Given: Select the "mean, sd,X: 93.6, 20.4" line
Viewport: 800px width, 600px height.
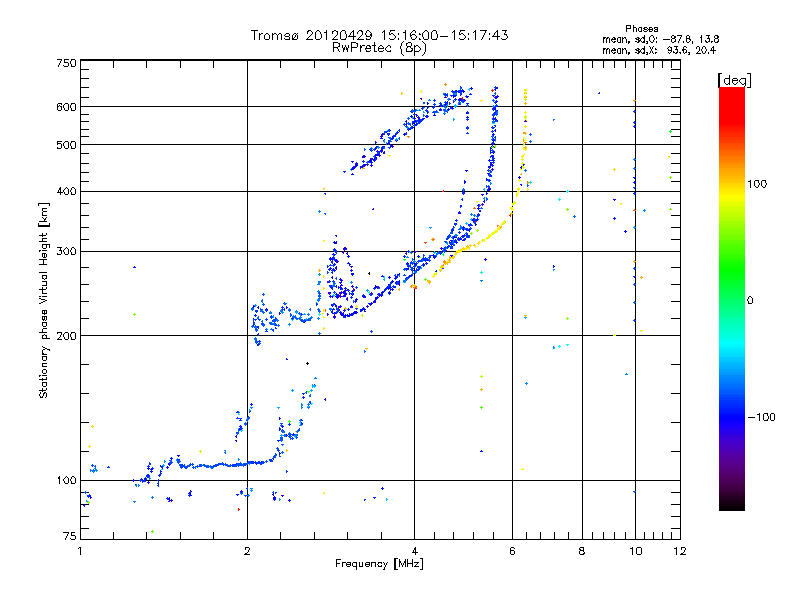Looking at the screenshot, I should 659,50.
